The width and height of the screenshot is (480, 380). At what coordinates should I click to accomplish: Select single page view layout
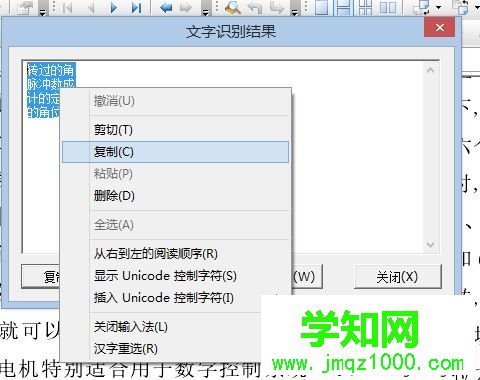click(321, 7)
